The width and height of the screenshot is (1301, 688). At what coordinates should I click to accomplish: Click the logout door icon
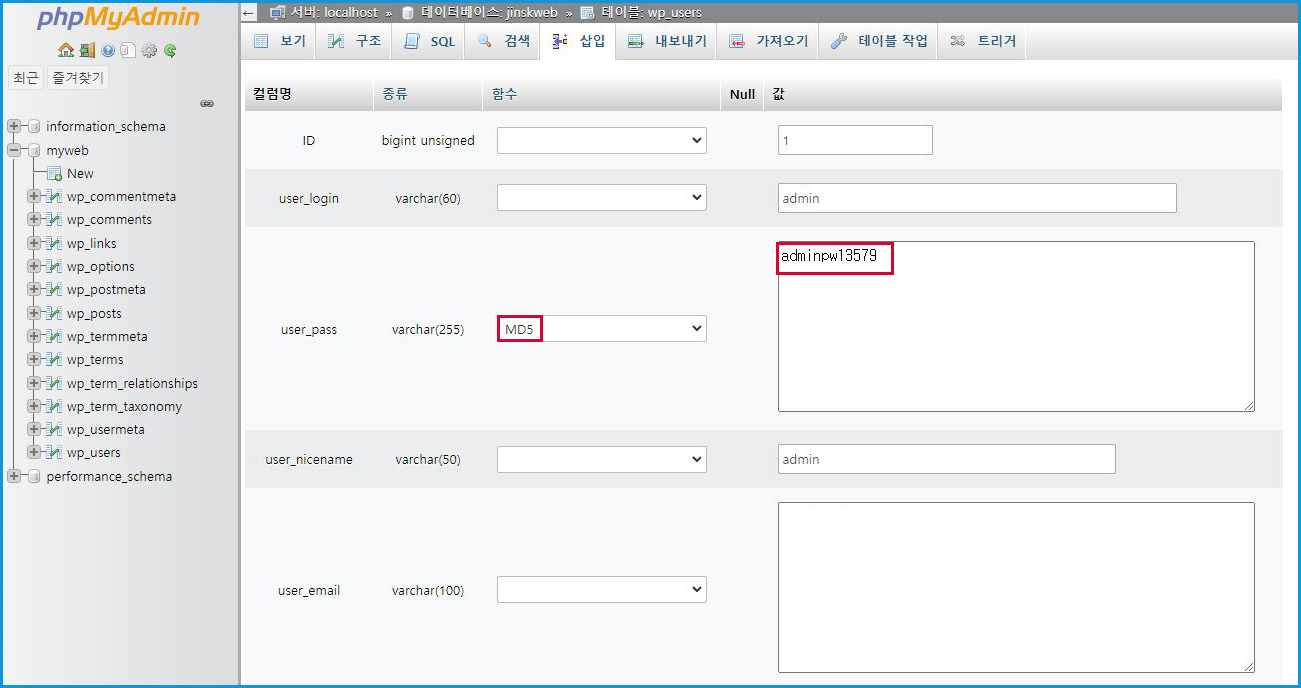86,50
